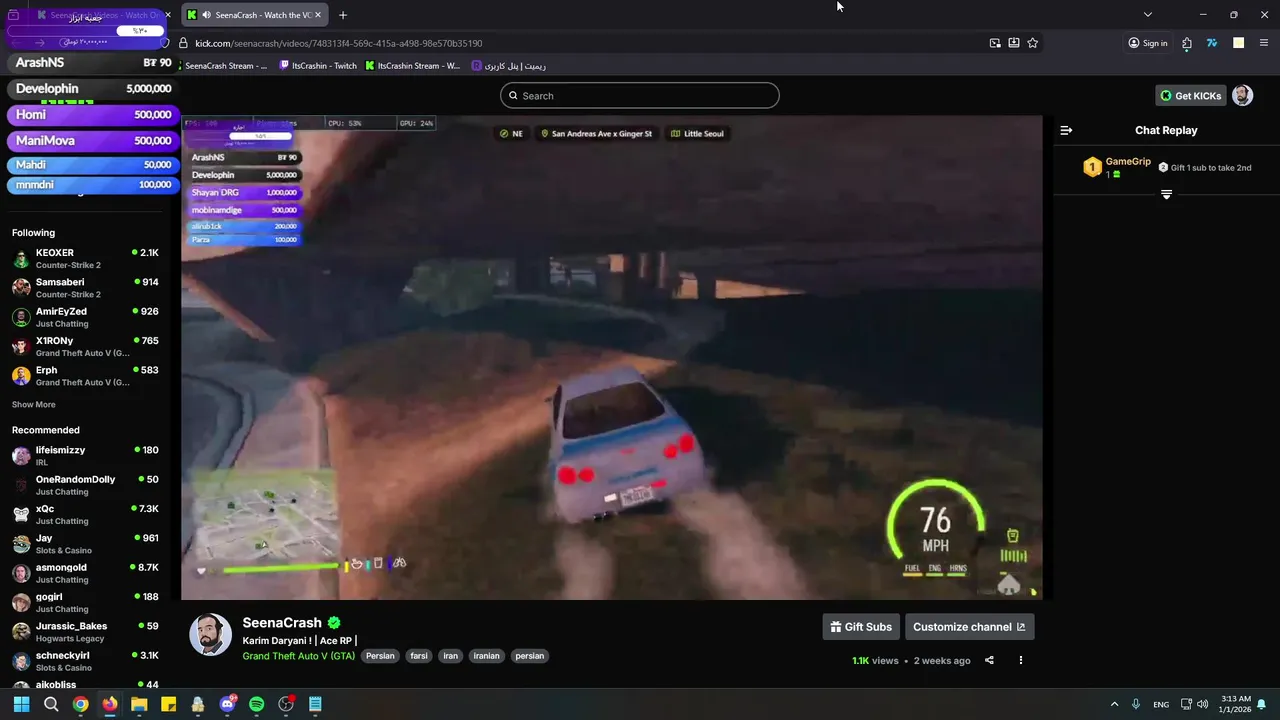This screenshot has width=1280, height=720.
Task: Select the Persian tag
Action: 380,656
